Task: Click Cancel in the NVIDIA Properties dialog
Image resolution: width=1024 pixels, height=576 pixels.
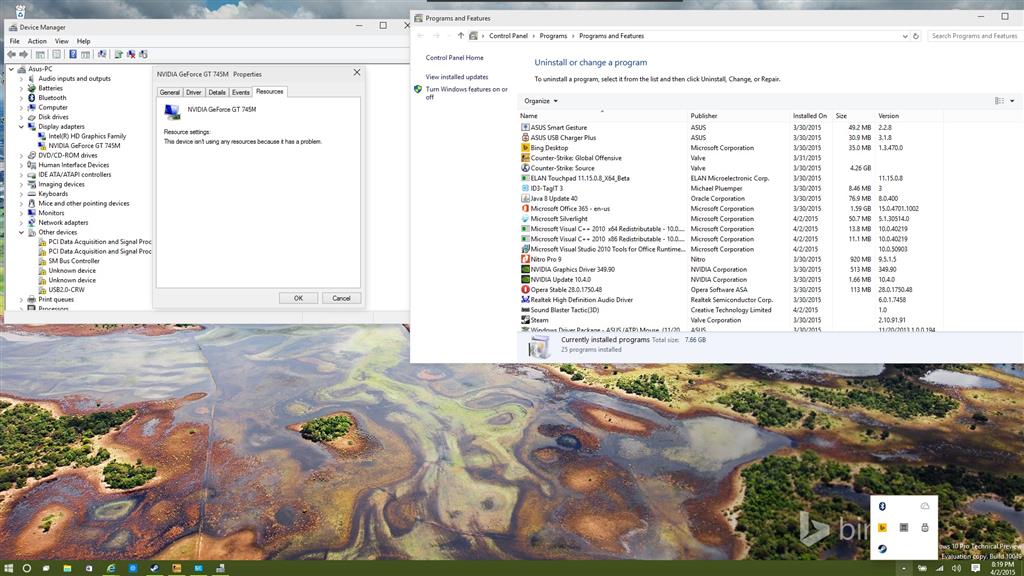Action: (341, 298)
